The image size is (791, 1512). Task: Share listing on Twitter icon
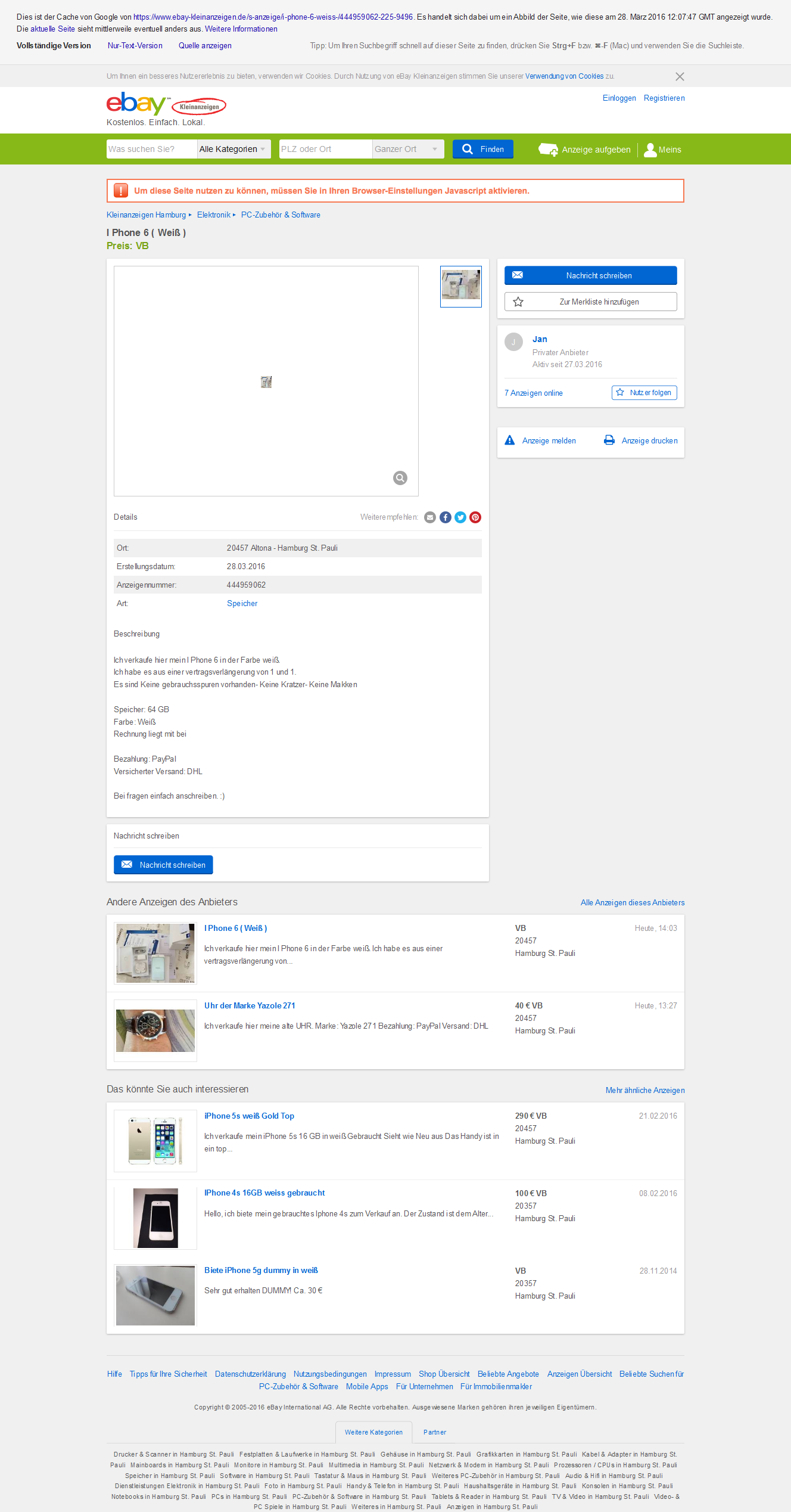tap(460, 517)
